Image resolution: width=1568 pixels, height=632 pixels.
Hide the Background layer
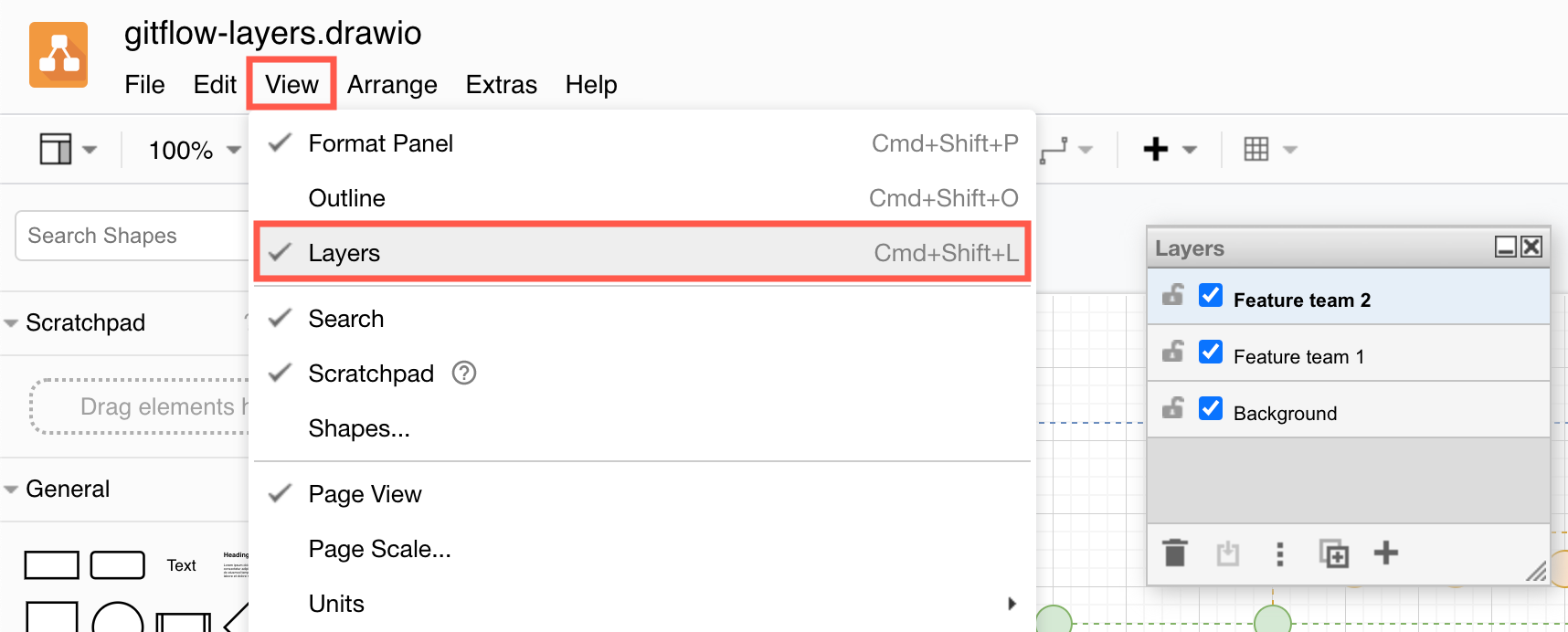1211,409
